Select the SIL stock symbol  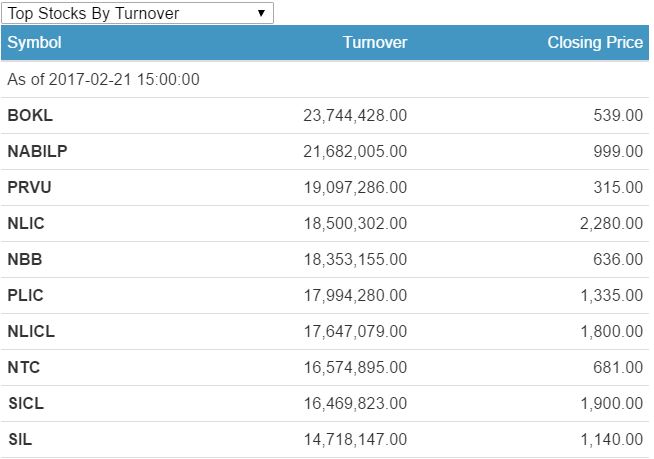20,439
